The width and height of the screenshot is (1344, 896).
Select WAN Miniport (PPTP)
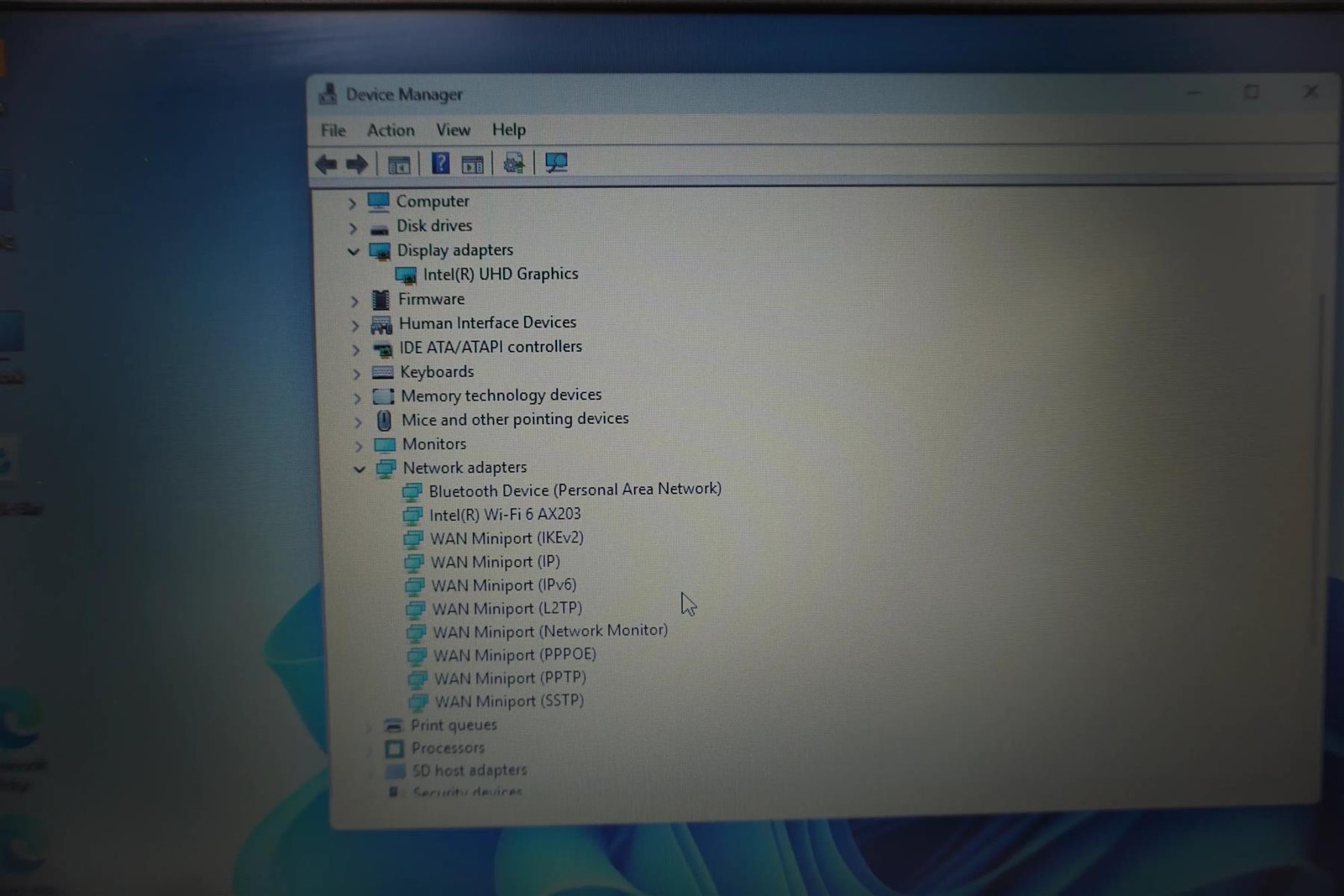(x=510, y=679)
